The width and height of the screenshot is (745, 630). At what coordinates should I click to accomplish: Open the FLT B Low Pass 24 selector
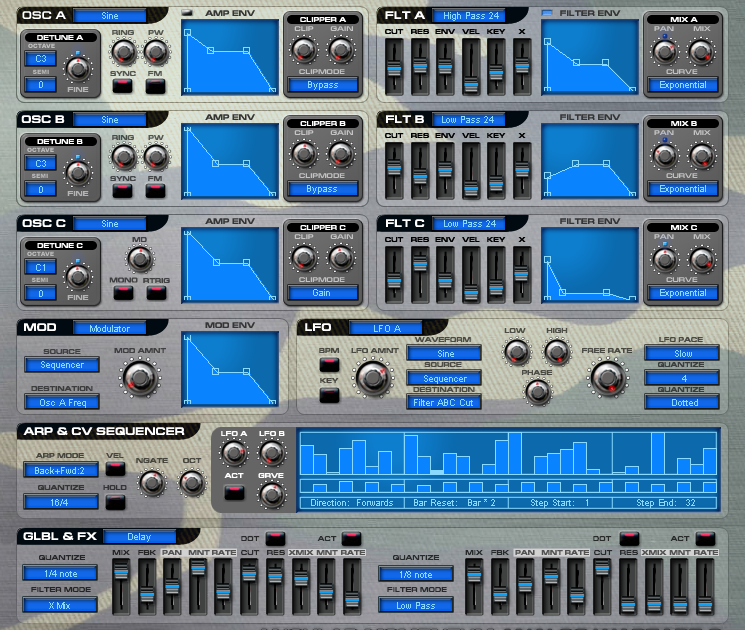point(468,120)
